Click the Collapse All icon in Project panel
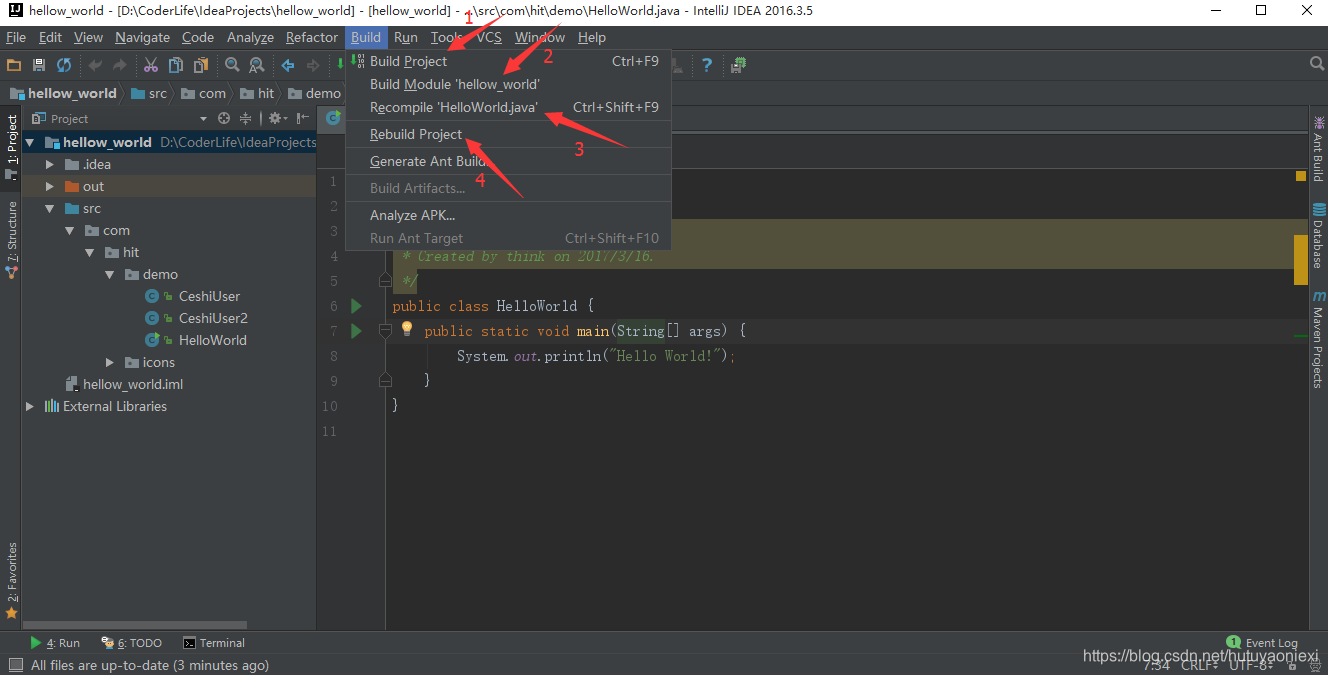 [x=245, y=118]
